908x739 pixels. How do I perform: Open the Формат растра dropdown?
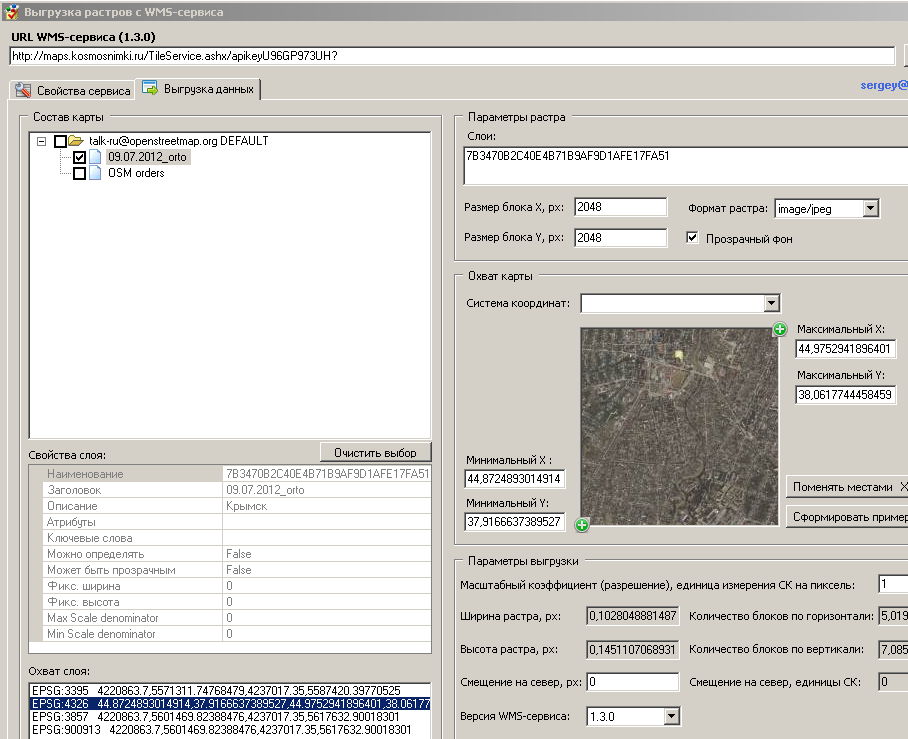(870, 208)
